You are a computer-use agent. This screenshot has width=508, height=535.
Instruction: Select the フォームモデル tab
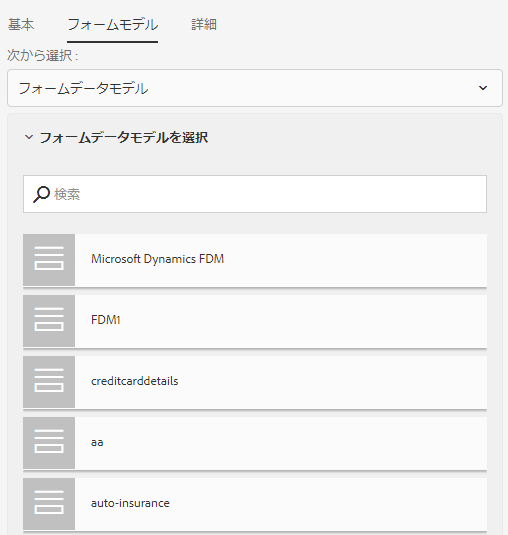click(113, 25)
